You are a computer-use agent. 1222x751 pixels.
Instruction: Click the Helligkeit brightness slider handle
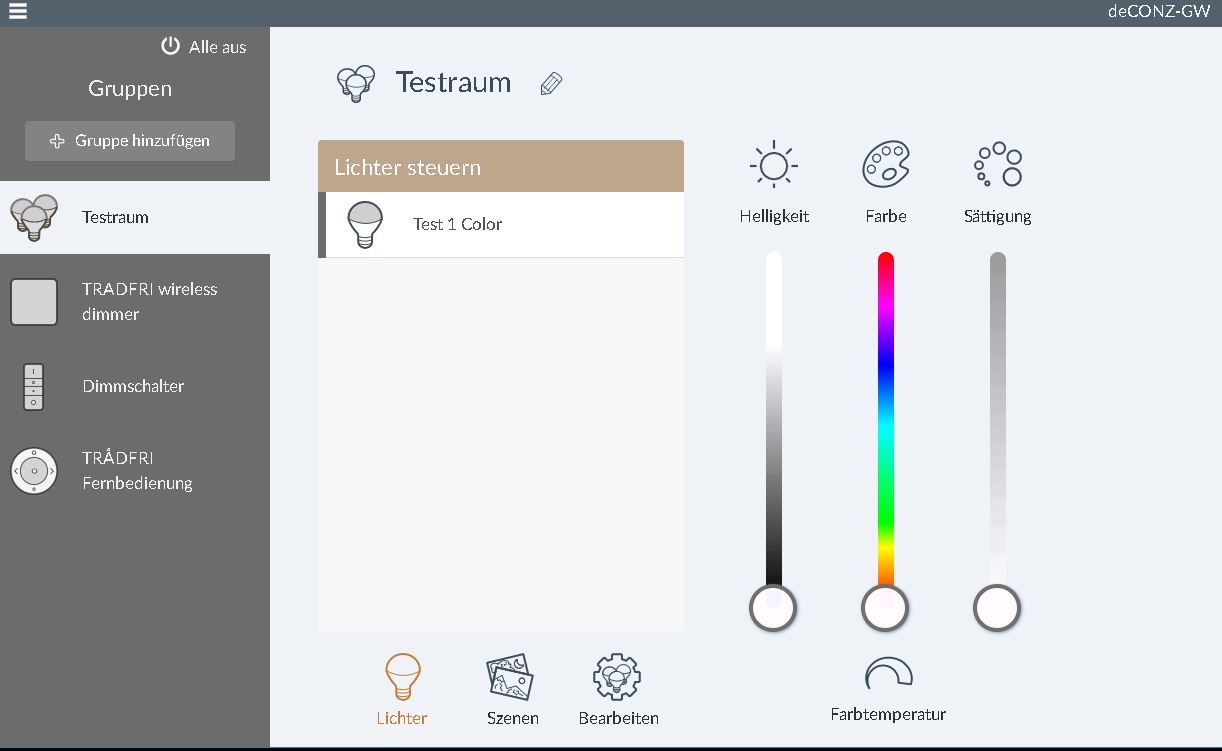click(773, 607)
